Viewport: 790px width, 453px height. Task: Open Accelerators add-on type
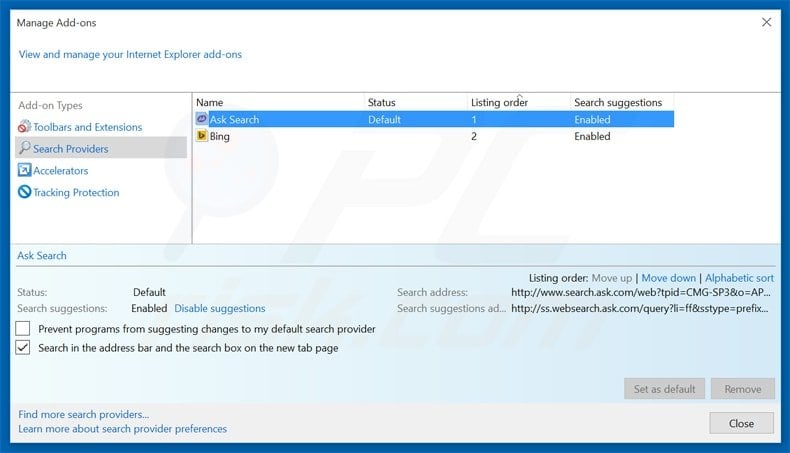tap(60, 171)
